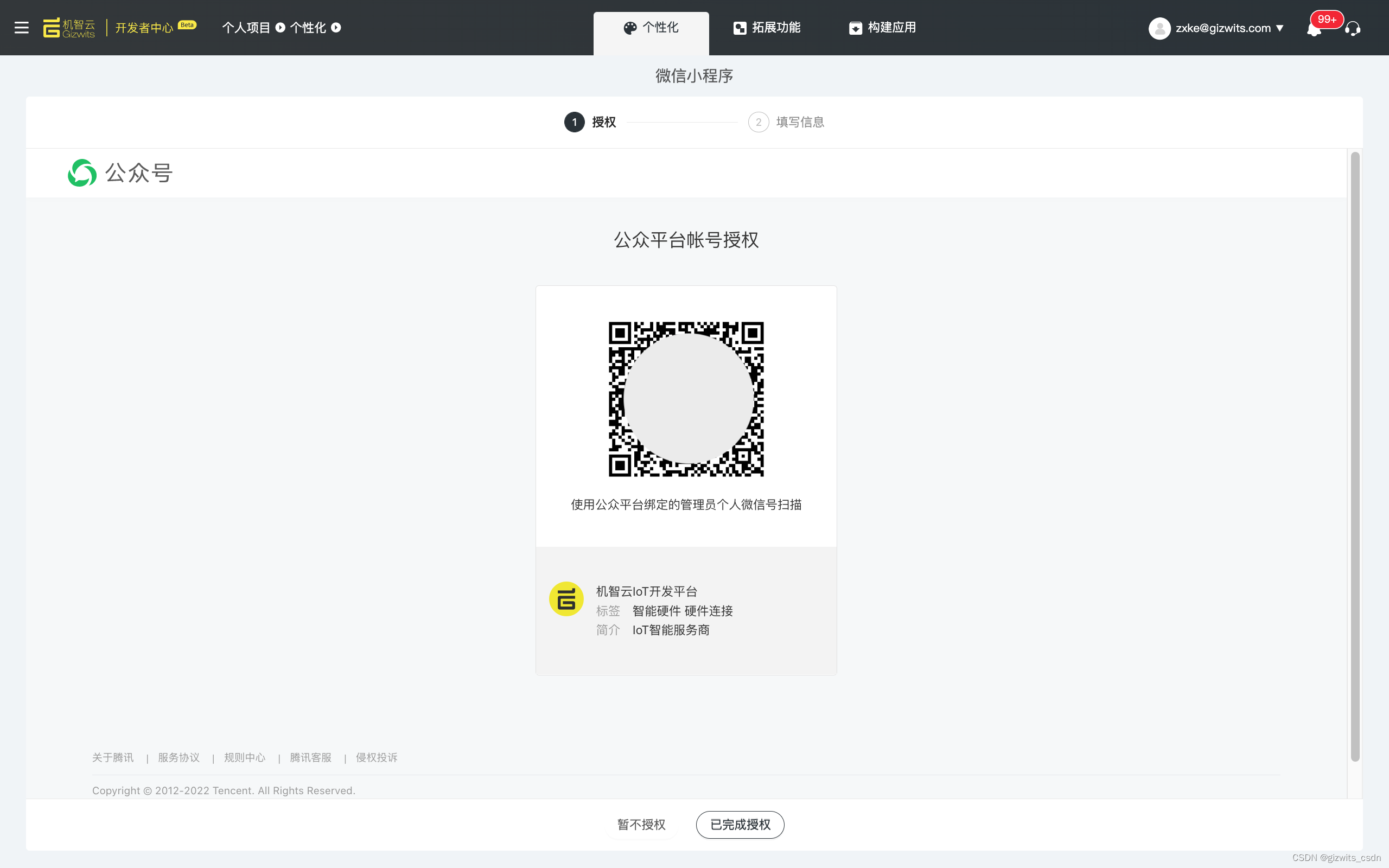Click the 公众号 green logo icon
Viewport: 1389px width, 868px height.
81,173
